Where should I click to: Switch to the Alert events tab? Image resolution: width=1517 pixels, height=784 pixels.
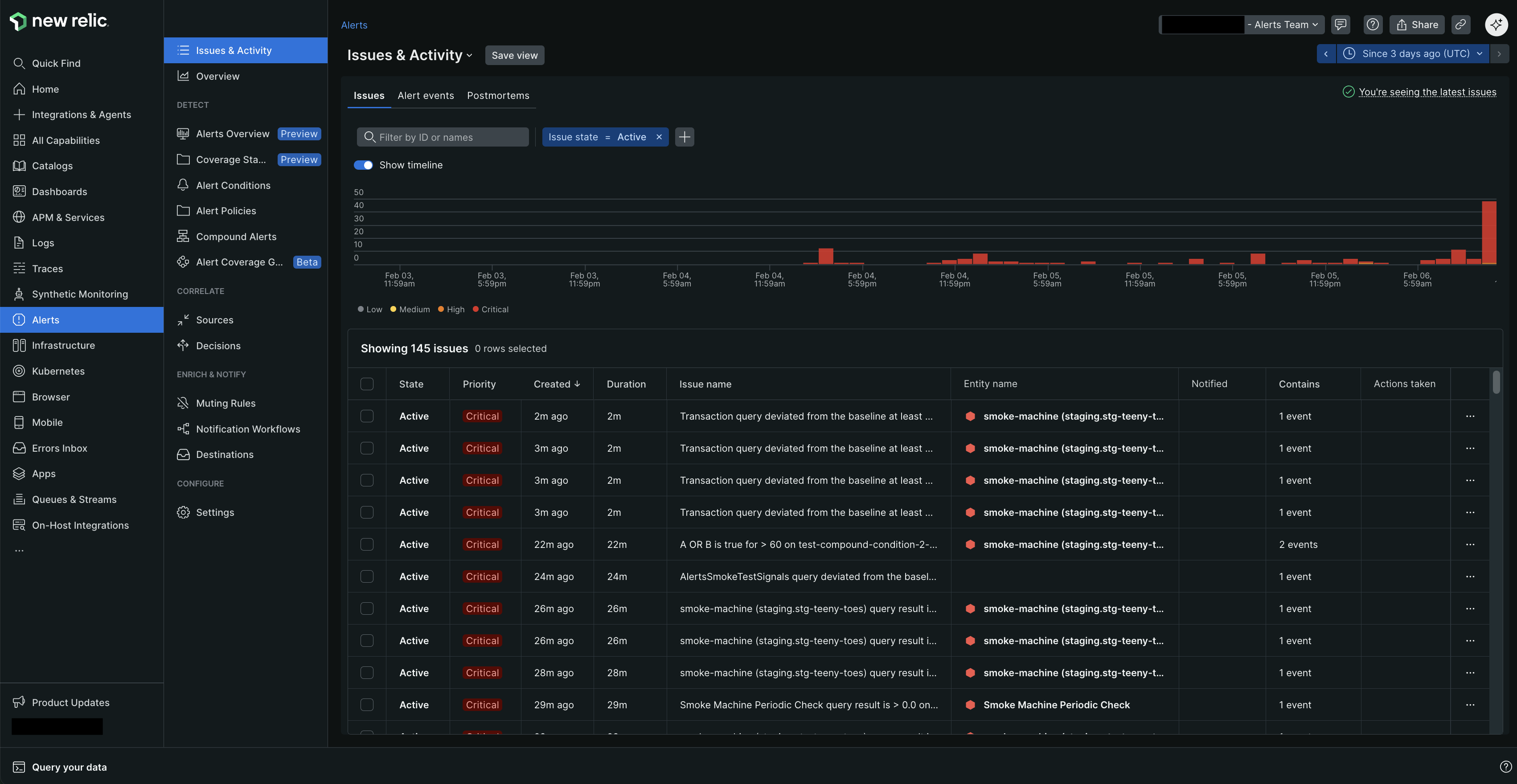[x=426, y=95]
